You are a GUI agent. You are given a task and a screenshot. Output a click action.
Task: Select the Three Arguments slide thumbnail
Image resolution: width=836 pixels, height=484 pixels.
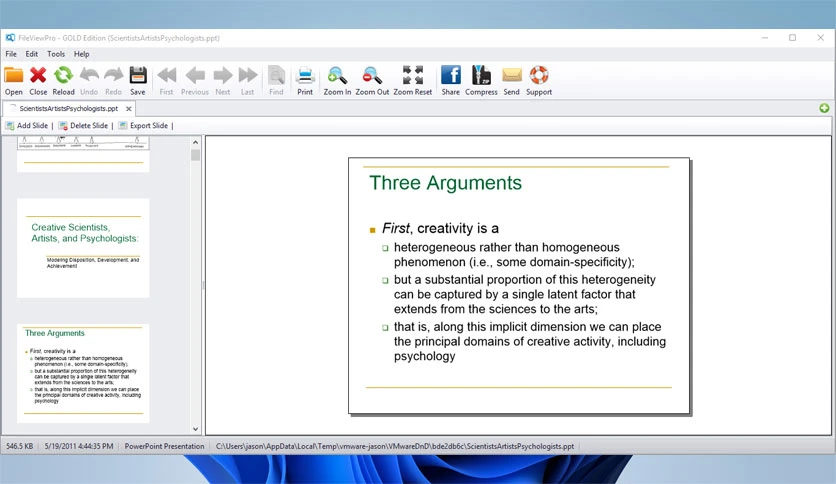[x=83, y=373]
